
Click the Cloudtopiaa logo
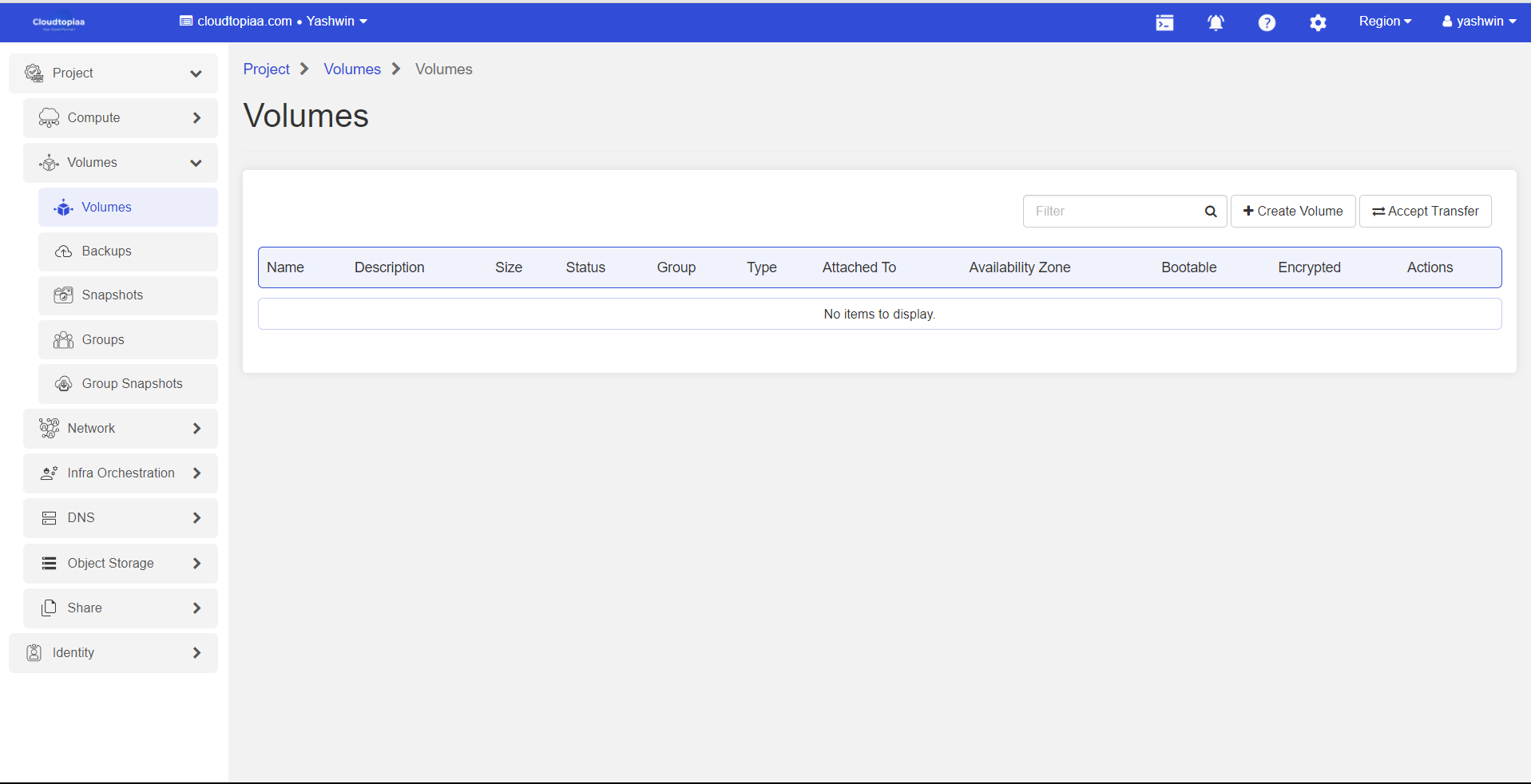click(58, 22)
